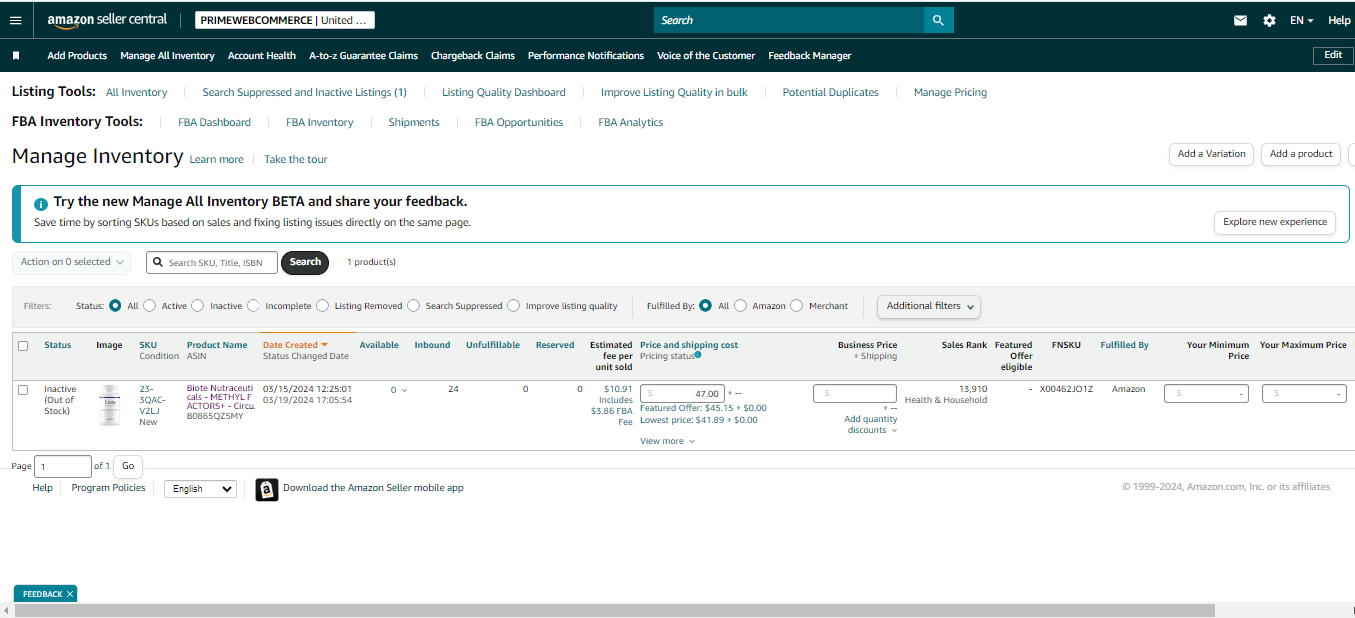Click the page number input field
This screenshot has height=618, width=1355.
[63, 466]
